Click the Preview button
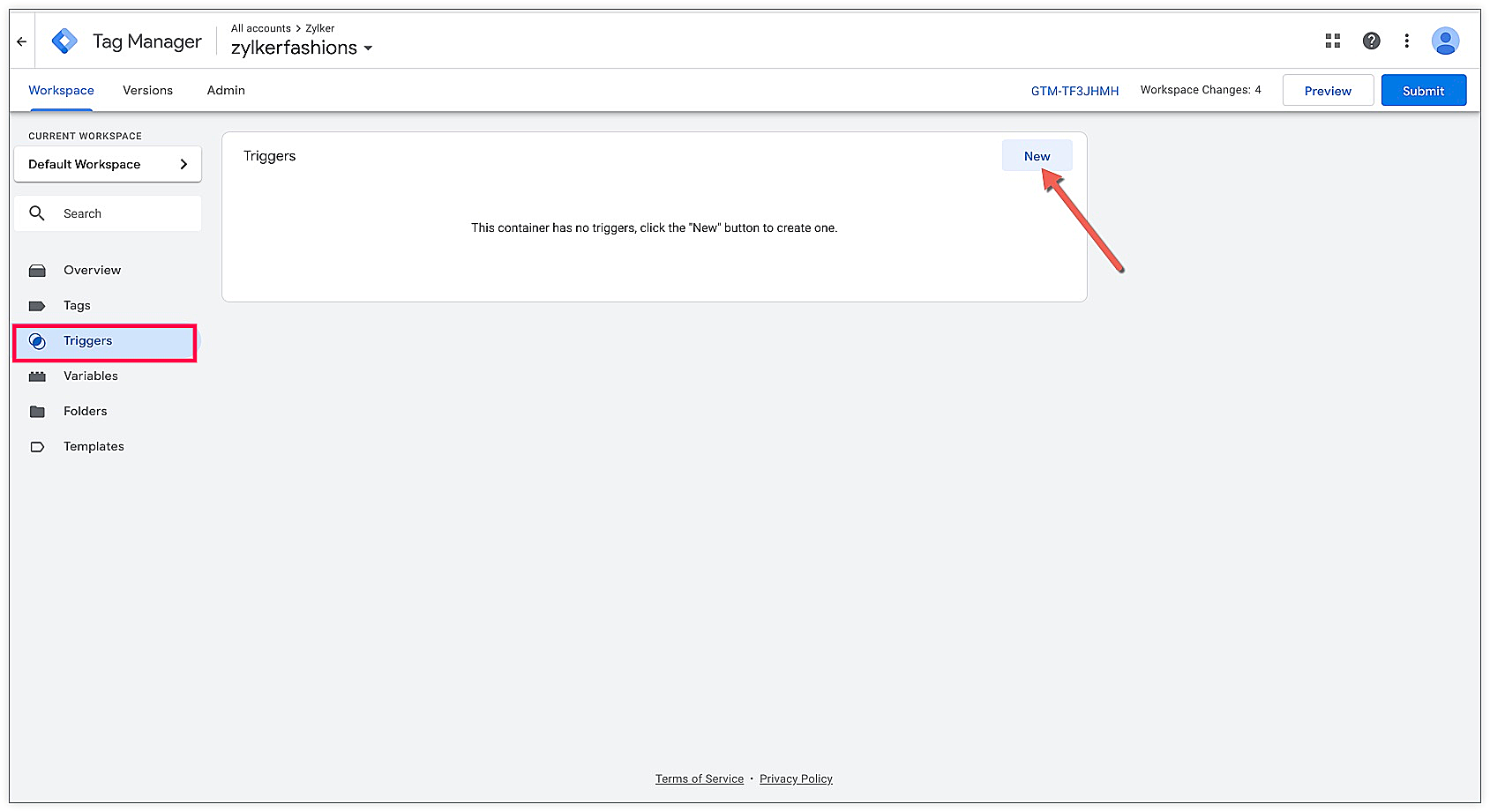The image size is (1490, 812). (x=1328, y=91)
